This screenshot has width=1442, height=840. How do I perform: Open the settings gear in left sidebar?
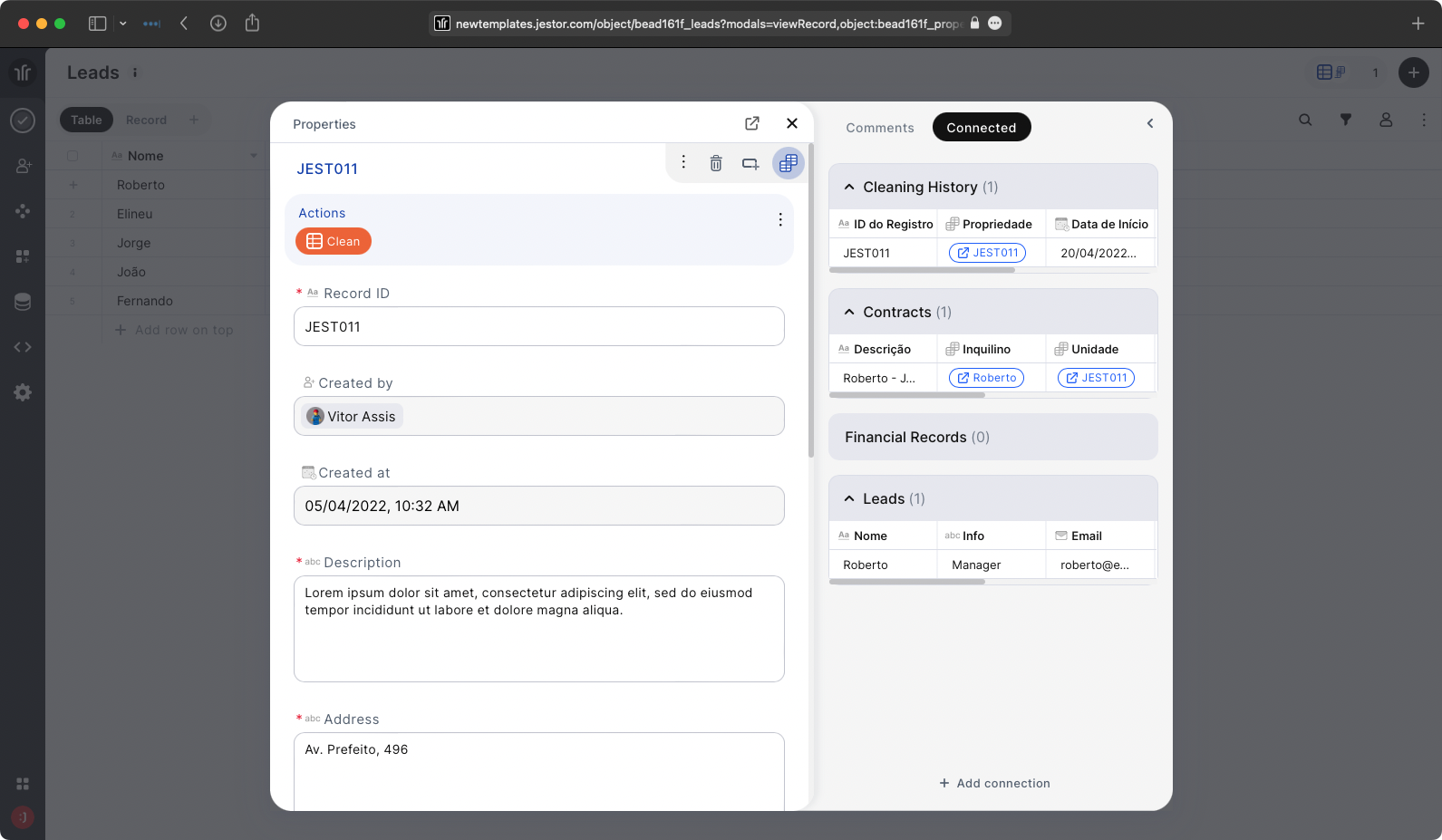click(x=23, y=392)
